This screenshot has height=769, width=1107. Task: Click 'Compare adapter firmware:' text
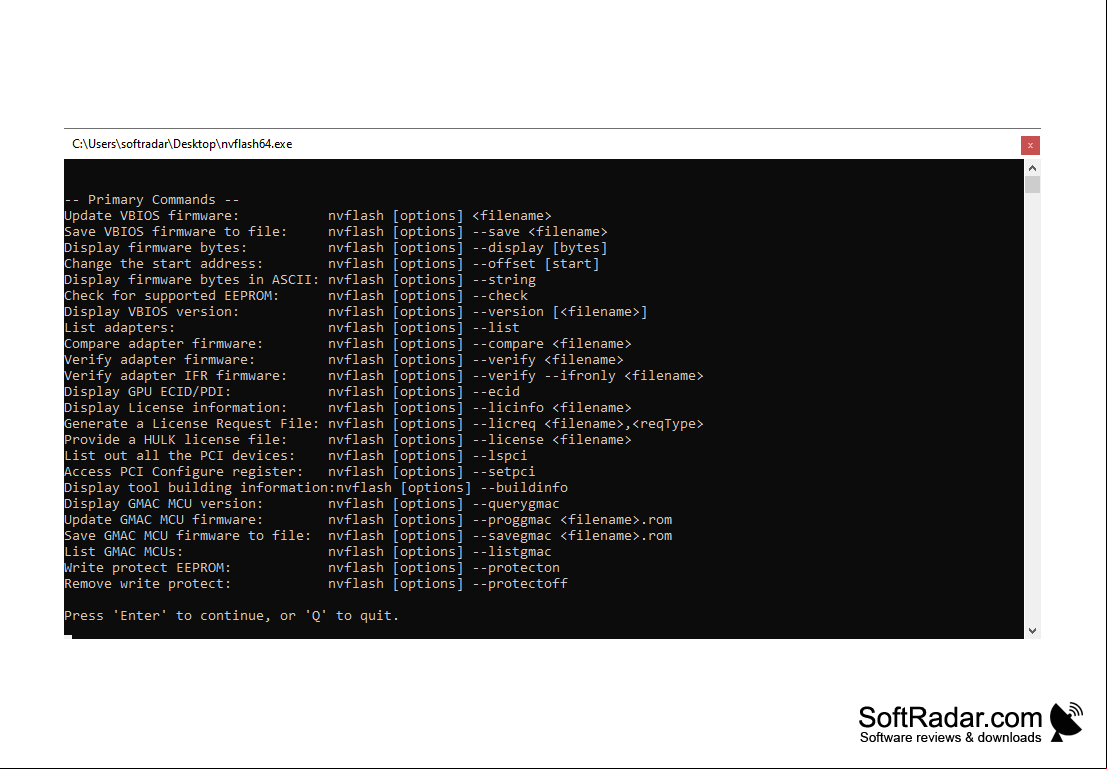tap(164, 344)
